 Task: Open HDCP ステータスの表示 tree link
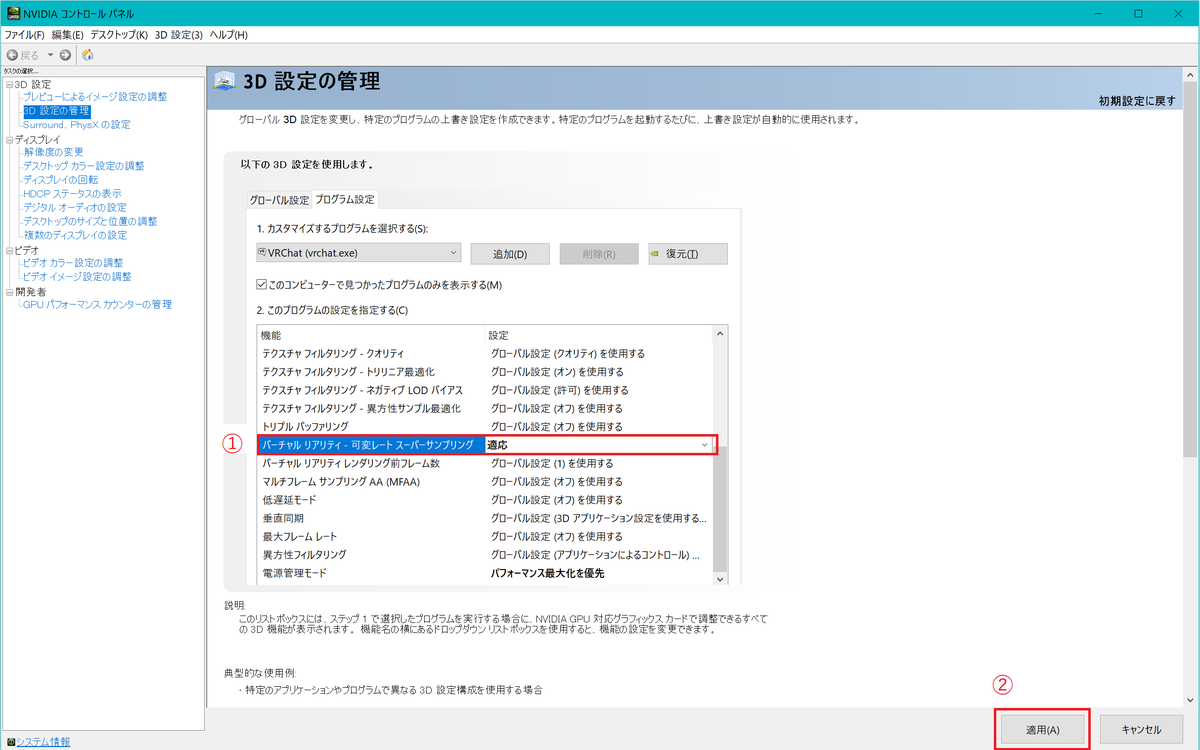click(73, 194)
